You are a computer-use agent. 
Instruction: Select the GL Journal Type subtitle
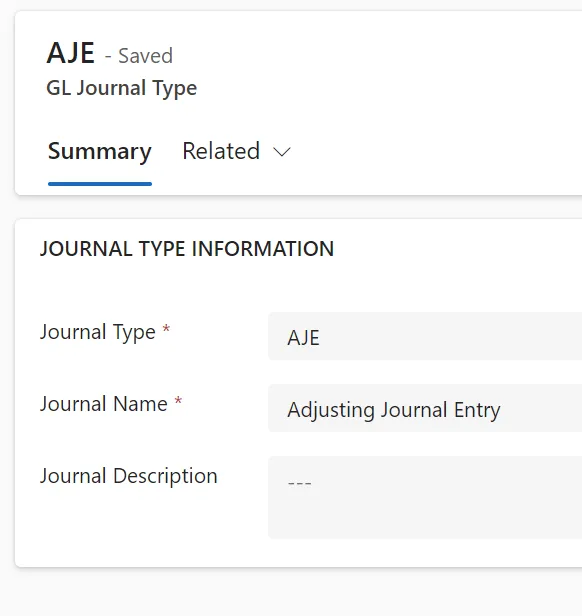coord(121,88)
